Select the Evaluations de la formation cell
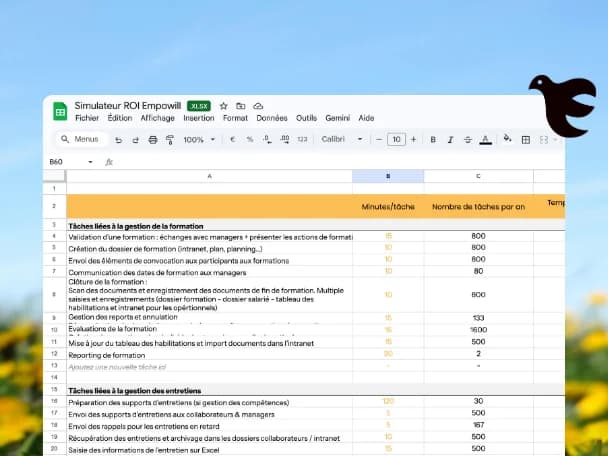Screen dimensions: 608x456 point(209,330)
